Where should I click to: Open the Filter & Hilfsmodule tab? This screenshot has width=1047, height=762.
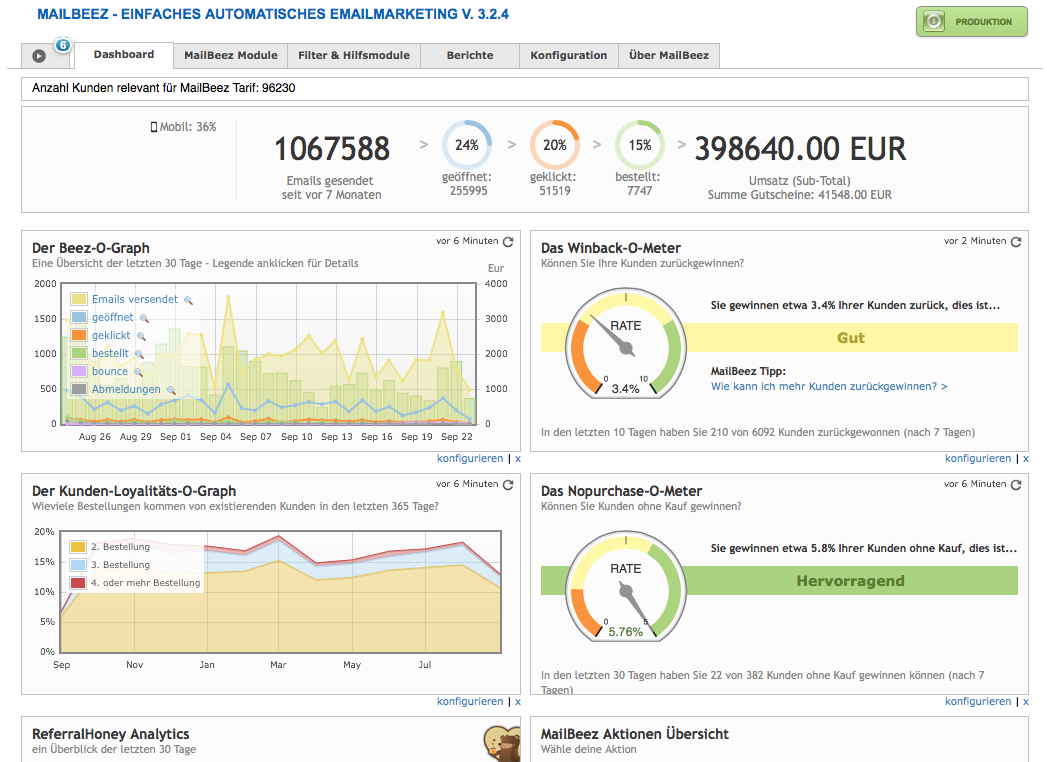[x=354, y=55]
